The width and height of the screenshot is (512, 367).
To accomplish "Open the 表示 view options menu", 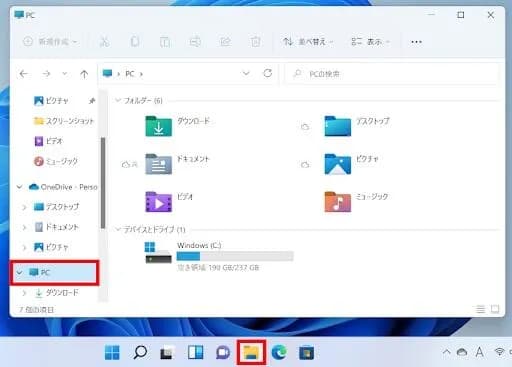I will pyautogui.click(x=370, y=42).
